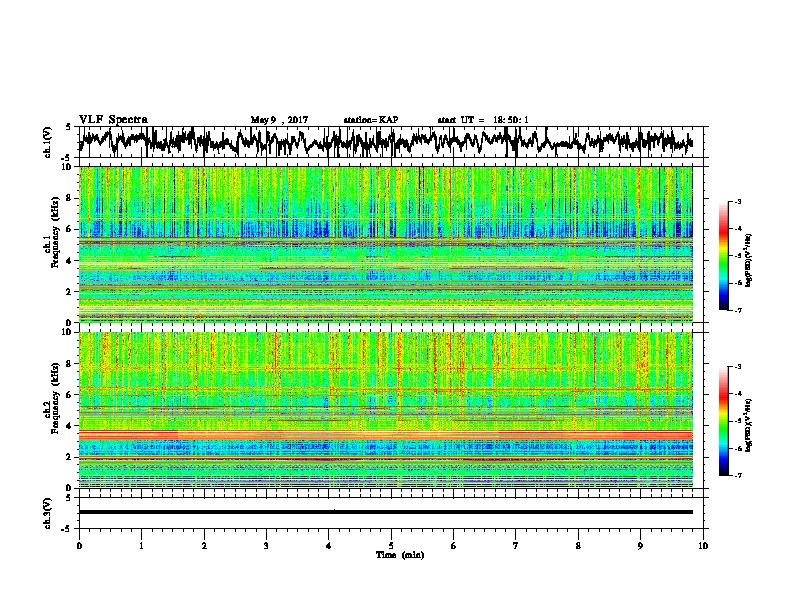The width and height of the screenshot is (792, 612).
Task: Click the '-7' tick on ch.1 colorbar
Action: coord(737,310)
